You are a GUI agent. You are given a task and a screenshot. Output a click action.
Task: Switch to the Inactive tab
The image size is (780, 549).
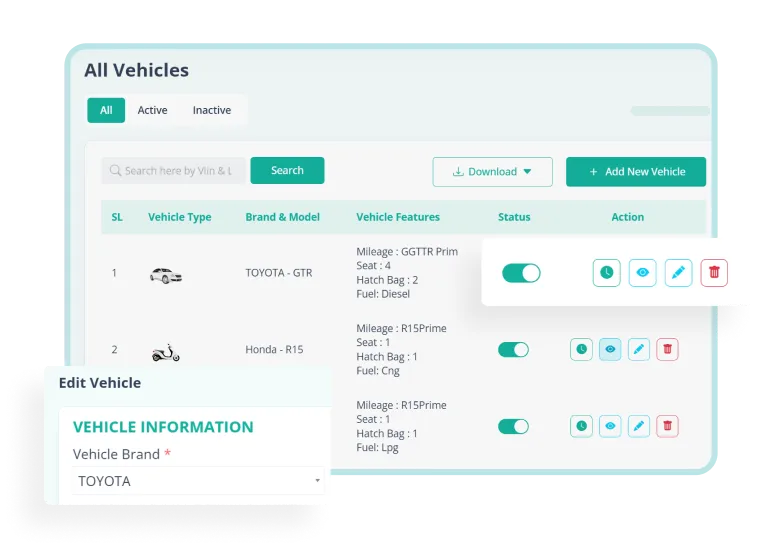click(212, 110)
